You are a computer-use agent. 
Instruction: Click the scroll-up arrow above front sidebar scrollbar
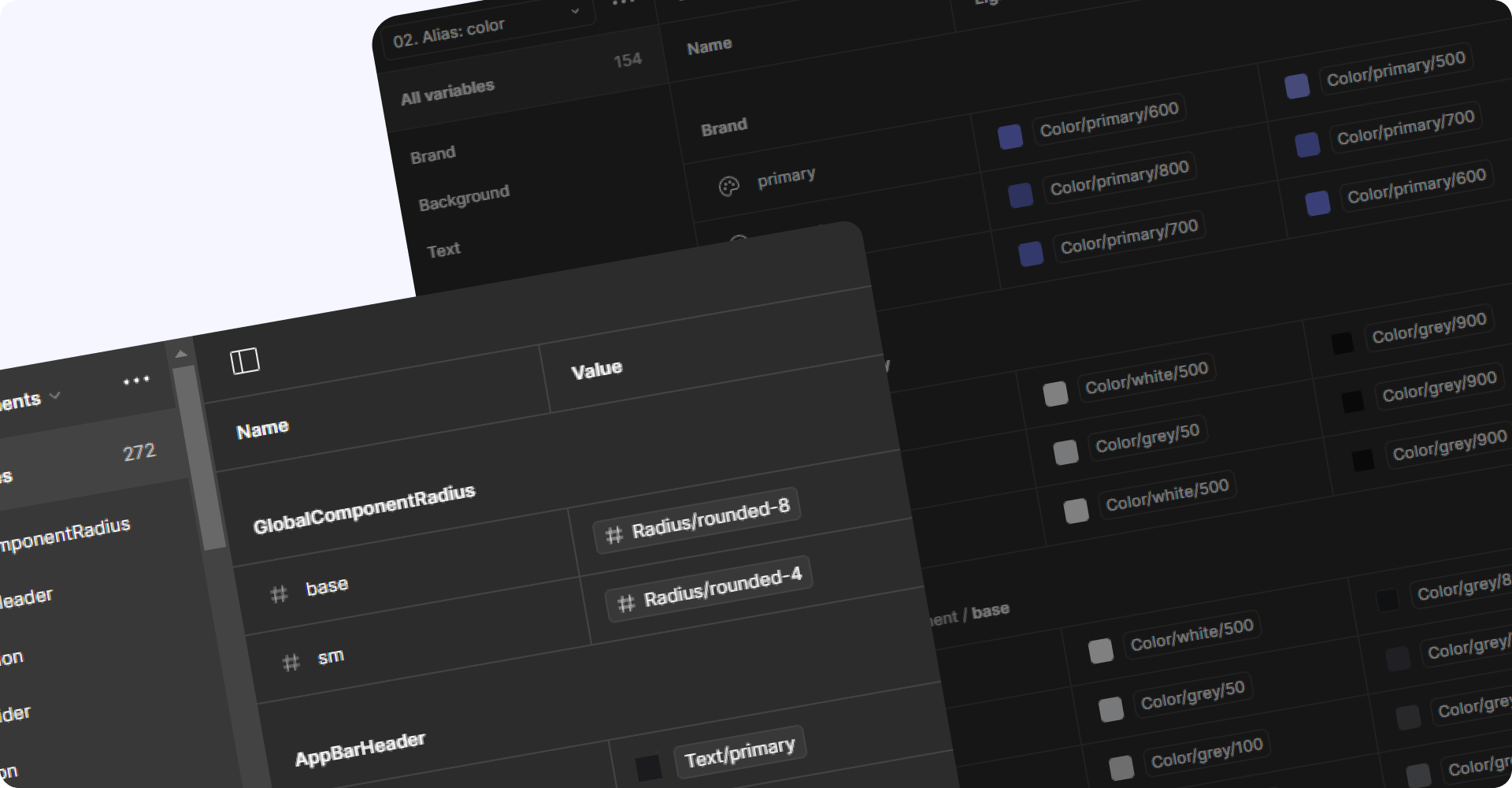[180, 354]
